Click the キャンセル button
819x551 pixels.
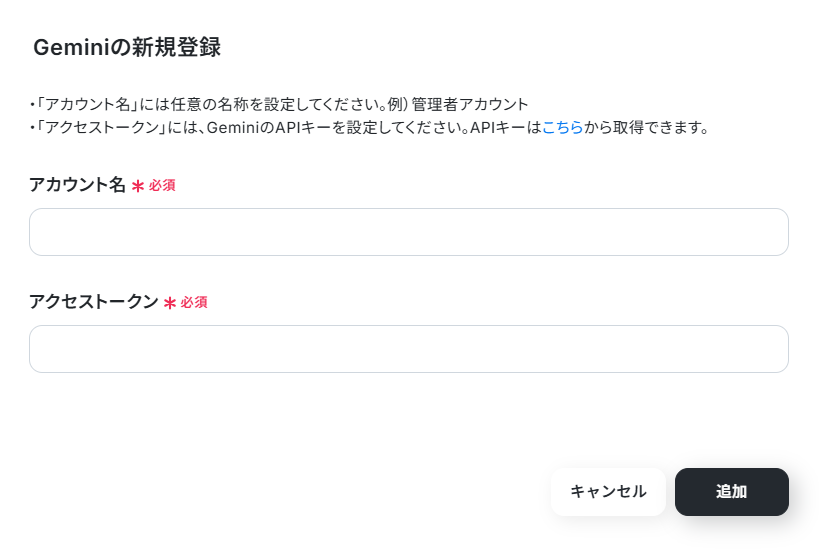(608, 491)
